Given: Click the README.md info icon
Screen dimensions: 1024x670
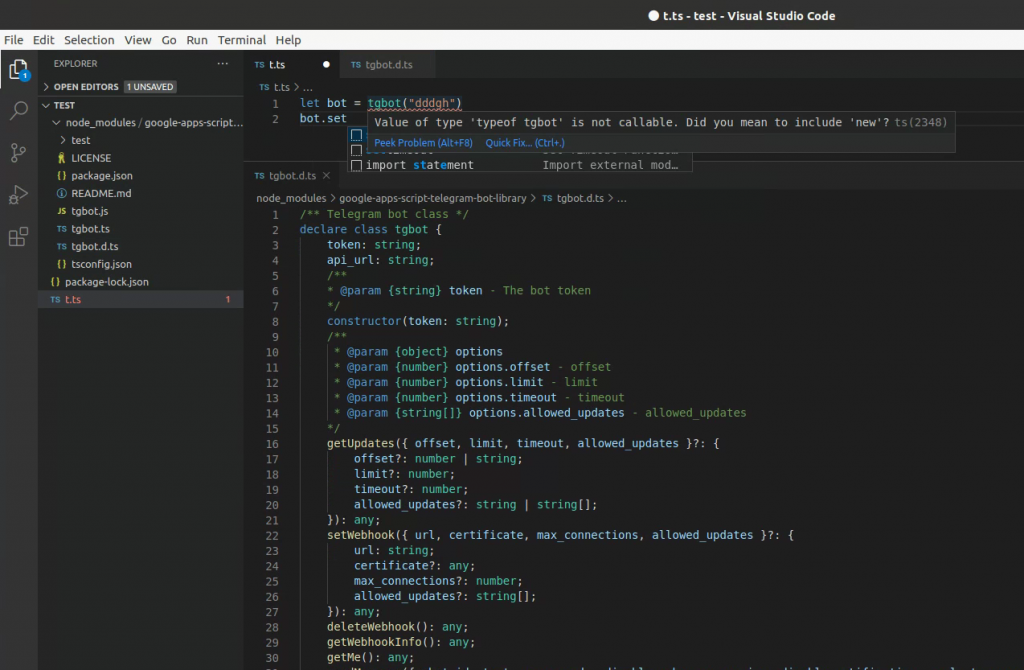Looking at the screenshot, I should coord(61,193).
